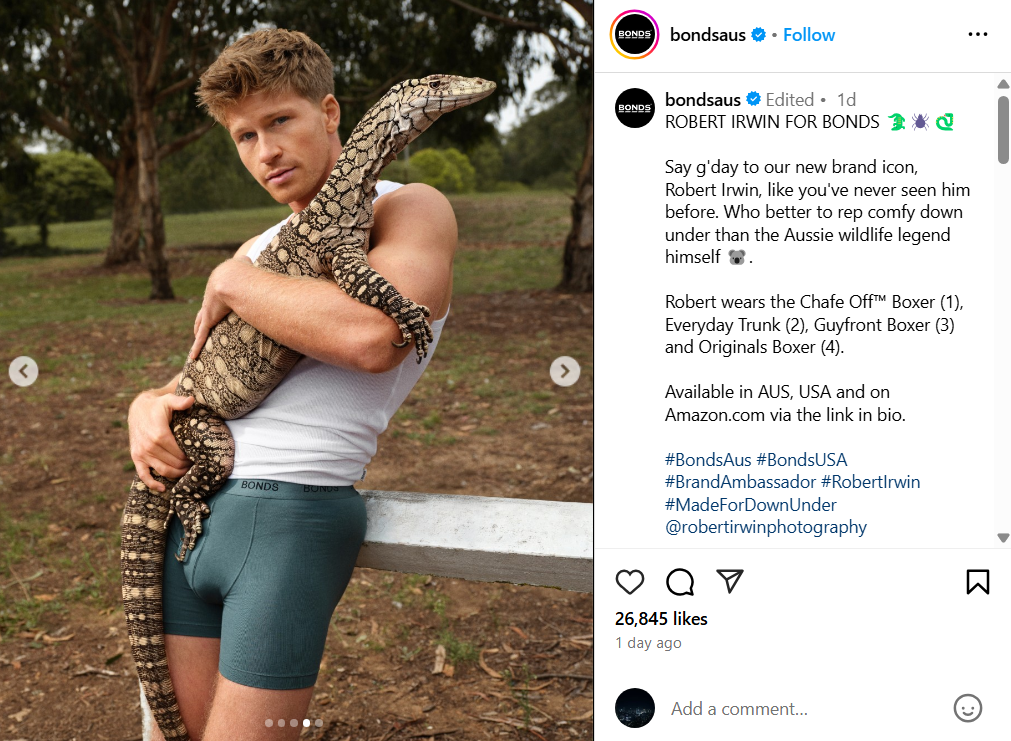Open the #BondsUSA hashtag link
The height and width of the screenshot is (741, 1011).
click(801, 460)
